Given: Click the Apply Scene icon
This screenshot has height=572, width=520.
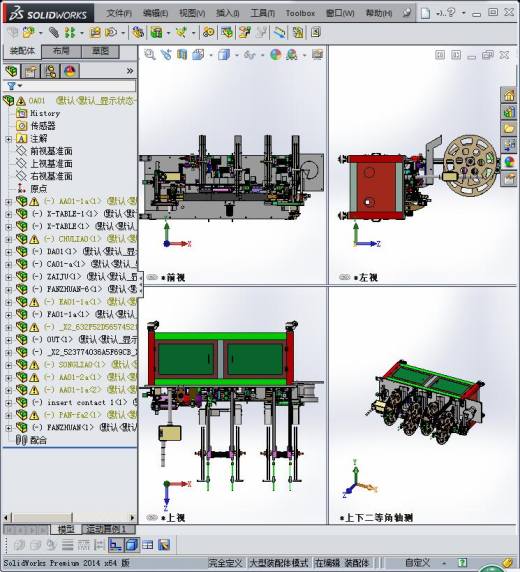Looking at the screenshot, I should coord(292,55).
